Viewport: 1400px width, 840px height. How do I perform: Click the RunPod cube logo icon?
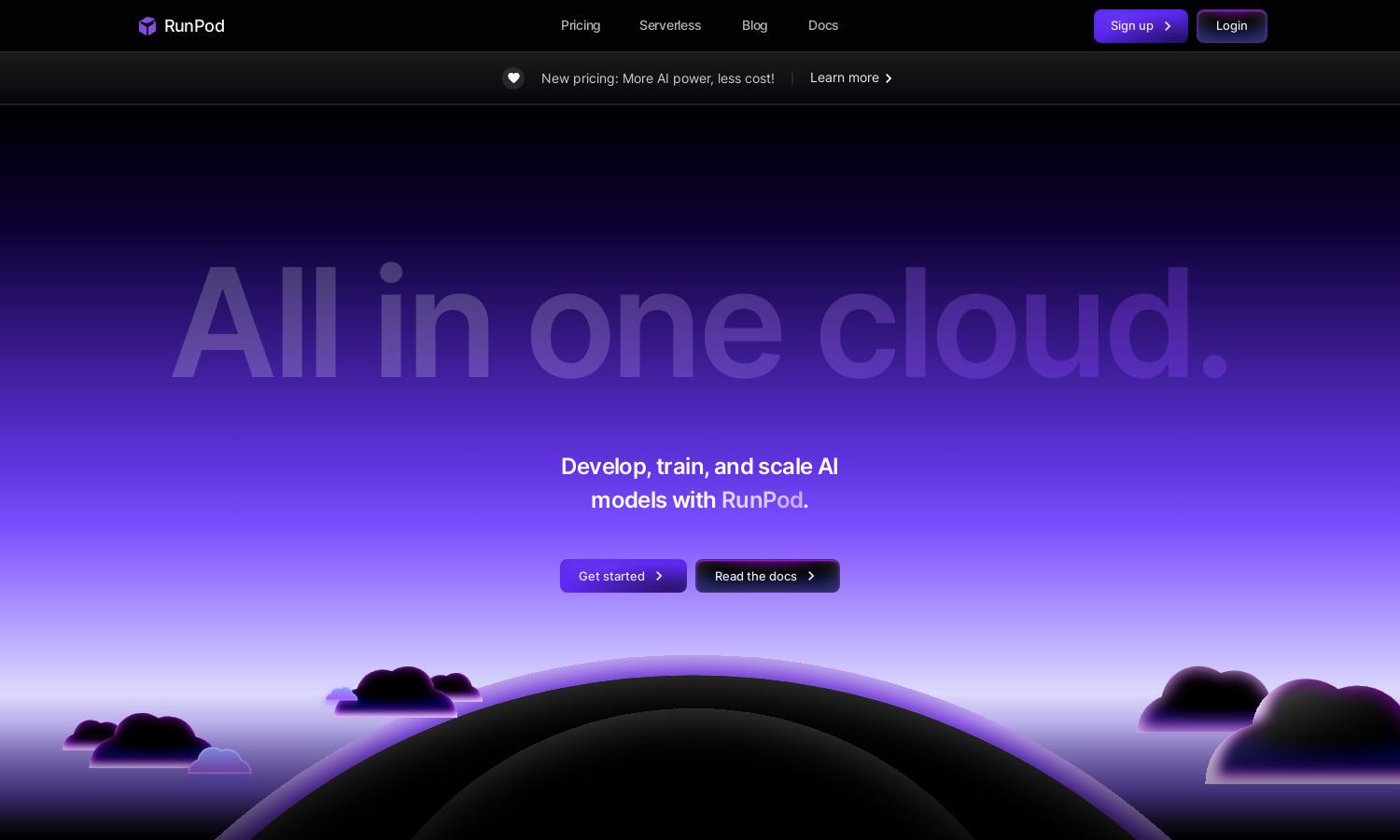(x=147, y=26)
